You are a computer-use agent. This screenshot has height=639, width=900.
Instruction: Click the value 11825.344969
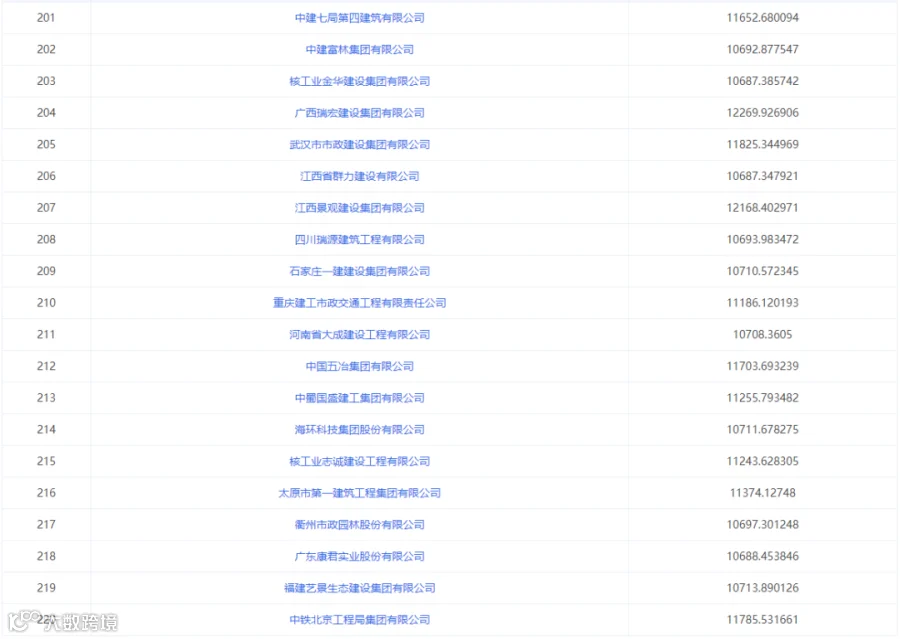[762, 144]
